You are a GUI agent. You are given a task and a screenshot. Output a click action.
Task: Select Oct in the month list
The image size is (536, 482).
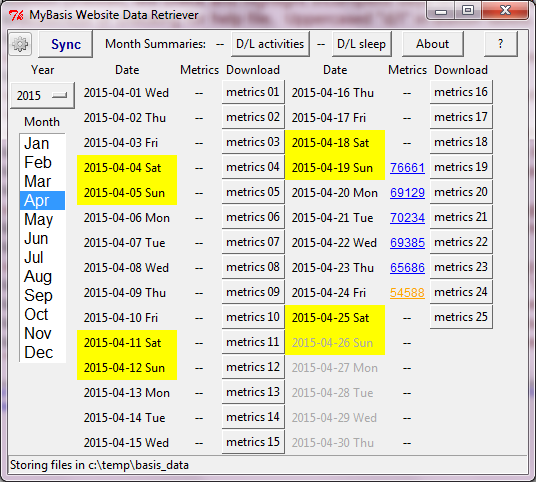(x=42, y=314)
